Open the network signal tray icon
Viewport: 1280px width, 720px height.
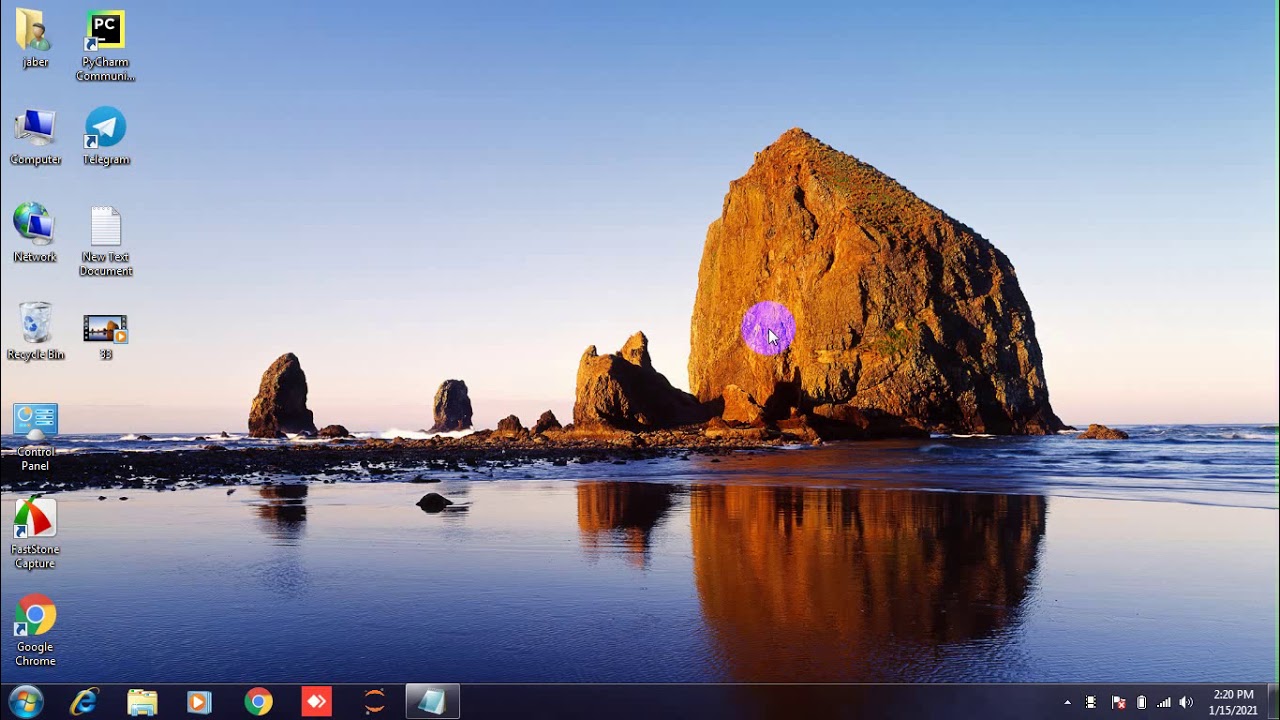pyautogui.click(x=1164, y=703)
